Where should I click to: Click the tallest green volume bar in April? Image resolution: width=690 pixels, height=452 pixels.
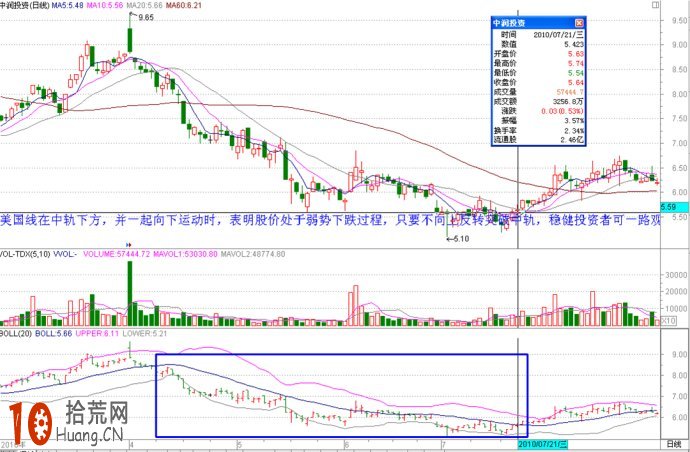130,294
